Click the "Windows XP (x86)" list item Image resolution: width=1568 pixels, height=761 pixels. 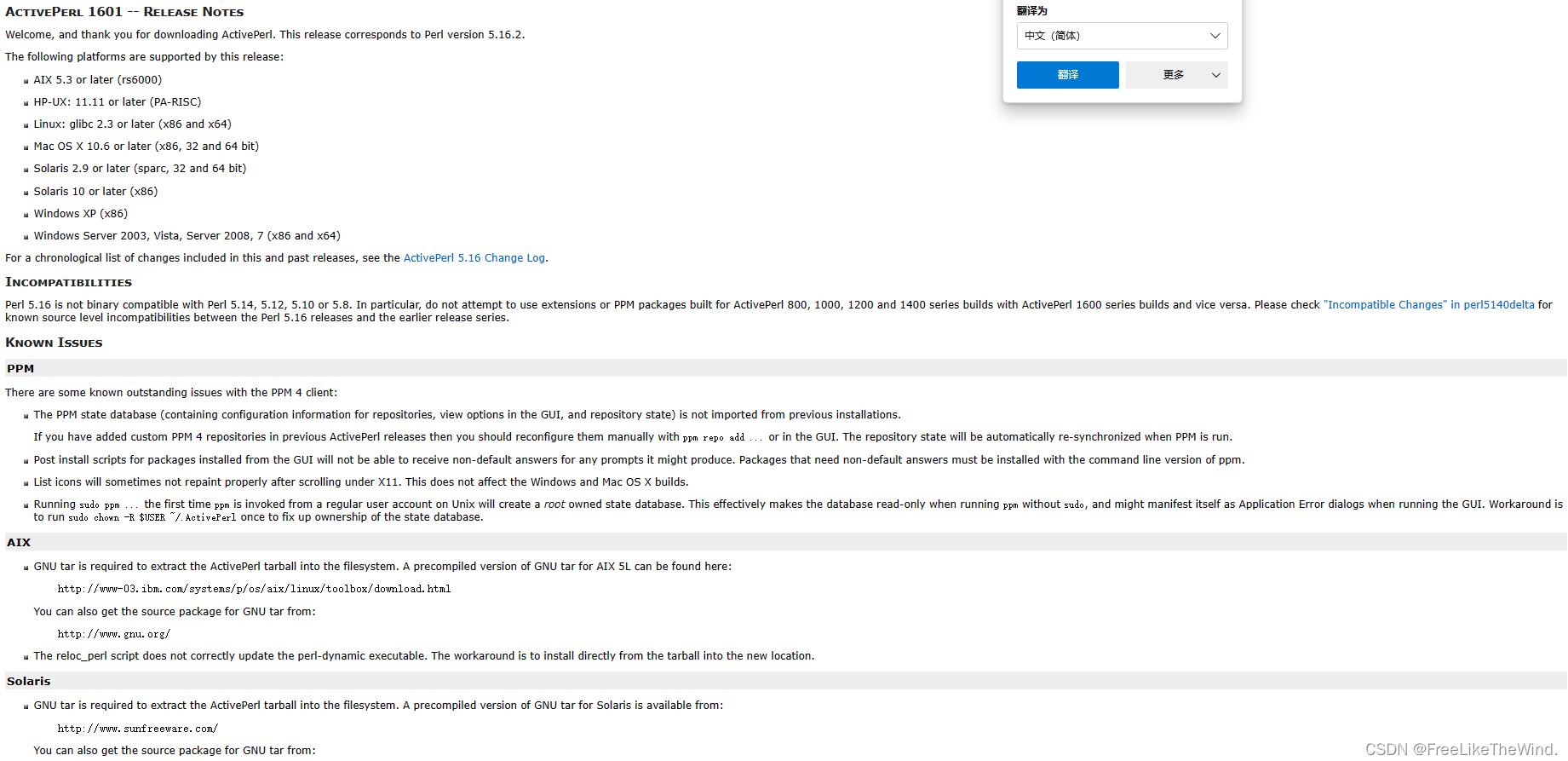pos(81,214)
